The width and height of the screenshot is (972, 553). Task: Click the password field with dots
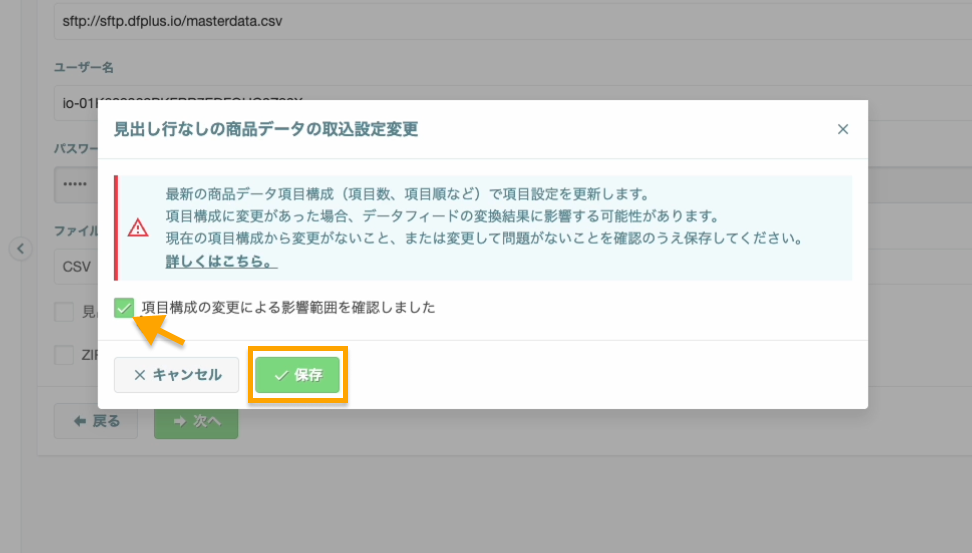click(x=76, y=184)
